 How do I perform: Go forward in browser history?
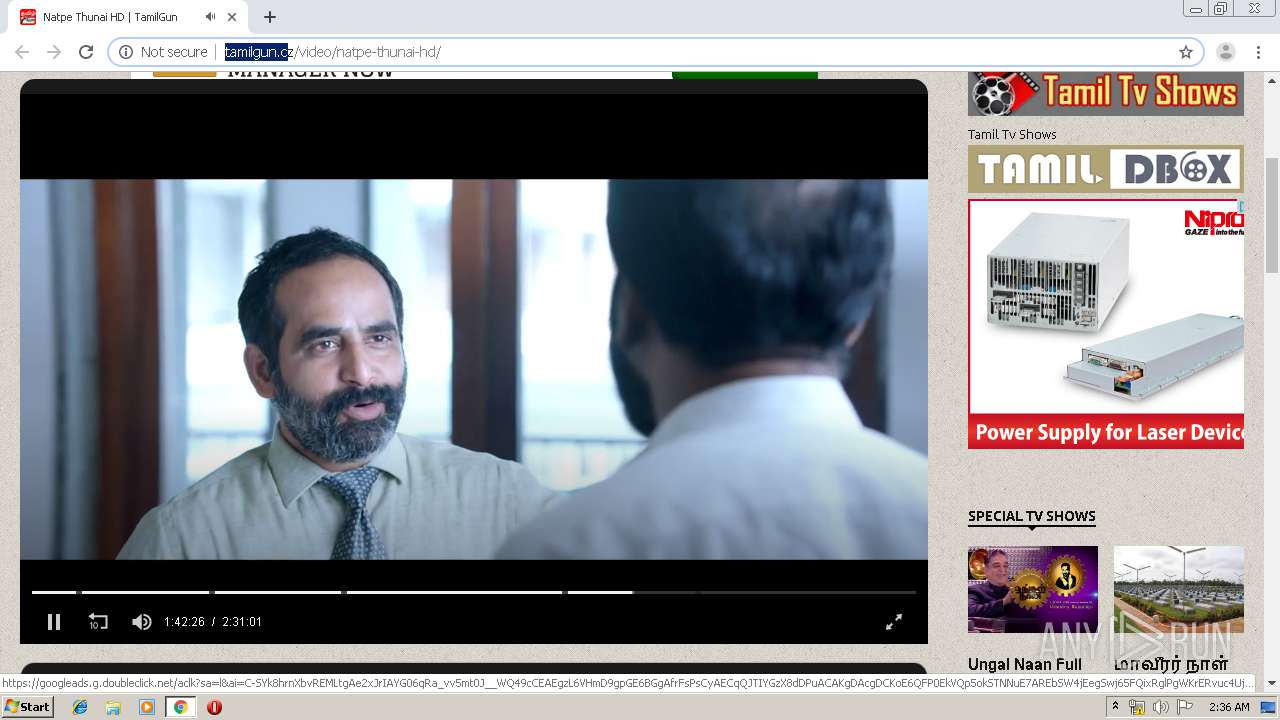tap(54, 52)
